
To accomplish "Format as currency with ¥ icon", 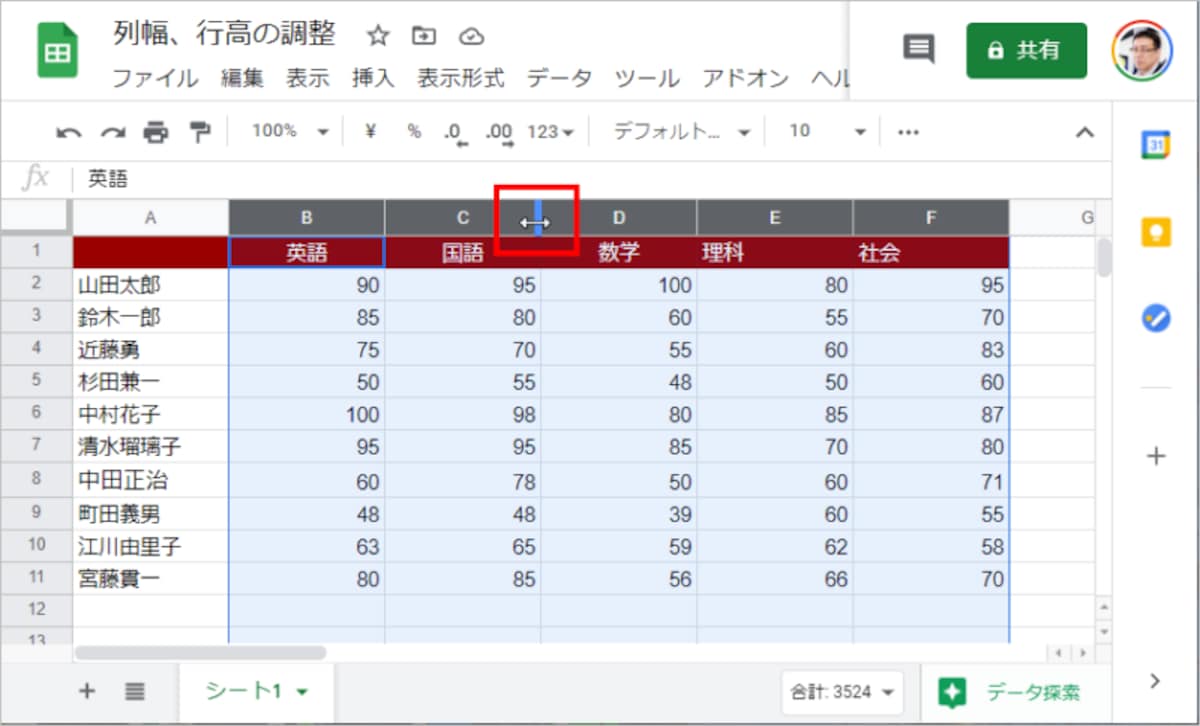I will point(370,131).
